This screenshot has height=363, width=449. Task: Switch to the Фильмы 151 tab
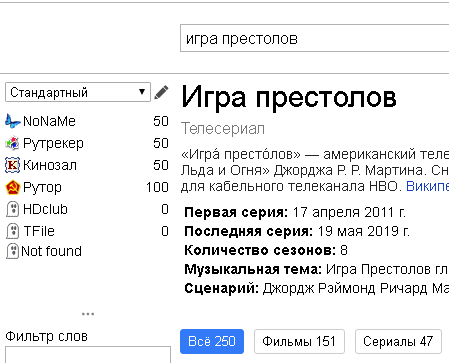pos(299,341)
